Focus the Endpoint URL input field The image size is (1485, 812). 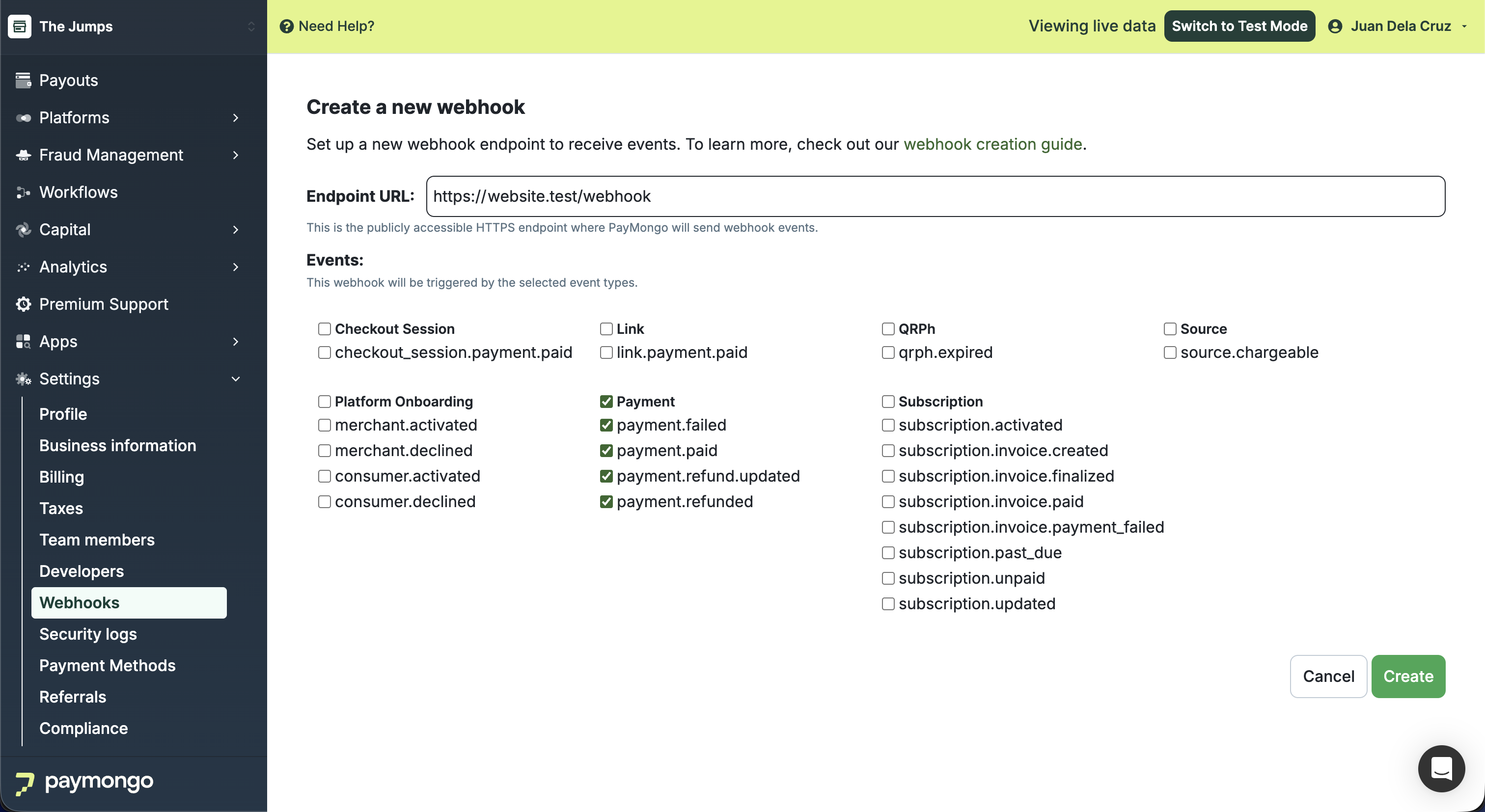[x=935, y=196]
